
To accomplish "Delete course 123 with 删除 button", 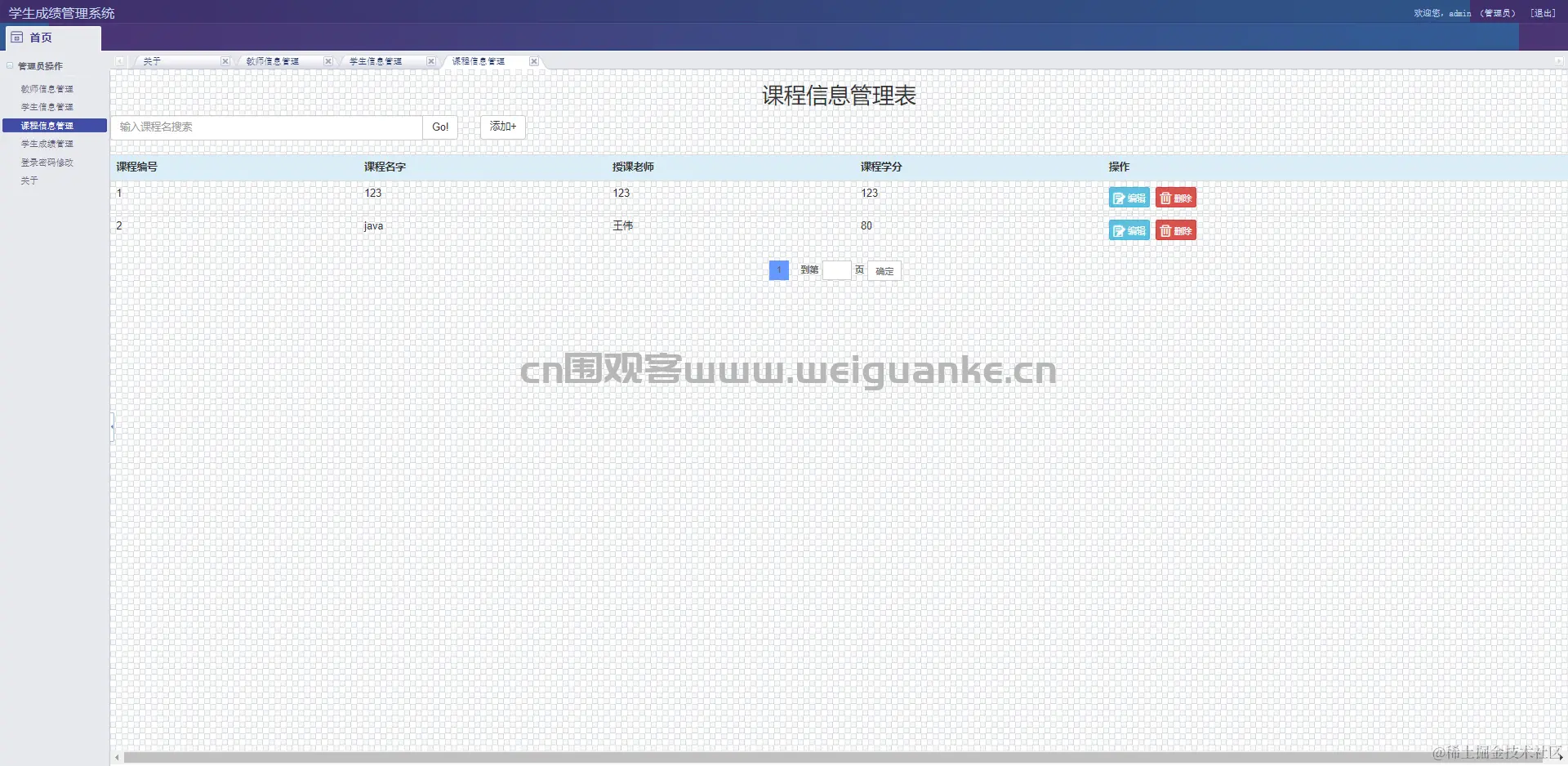I will pyautogui.click(x=1176, y=198).
